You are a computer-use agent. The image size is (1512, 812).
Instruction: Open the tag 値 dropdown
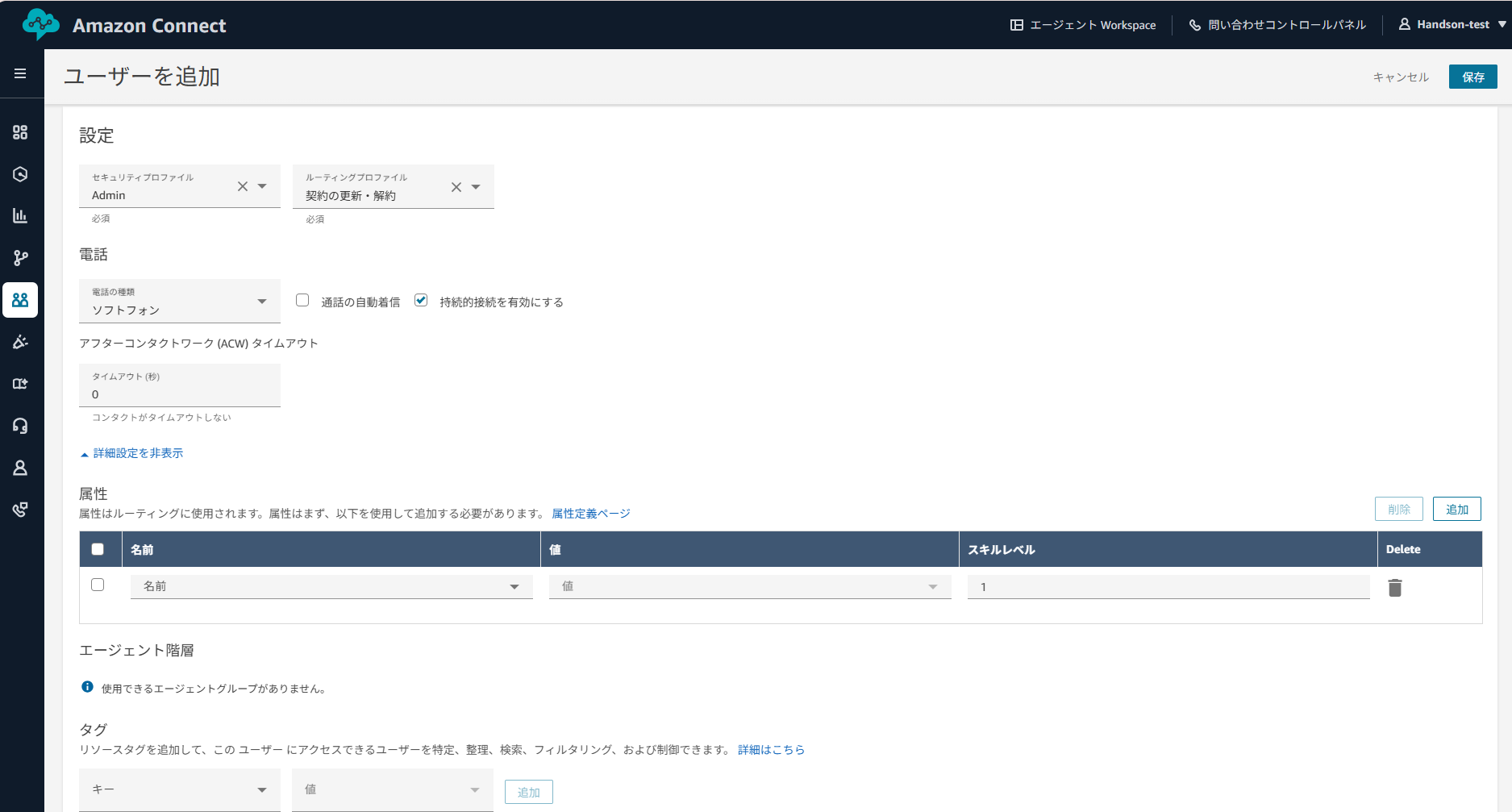point(393,789)
